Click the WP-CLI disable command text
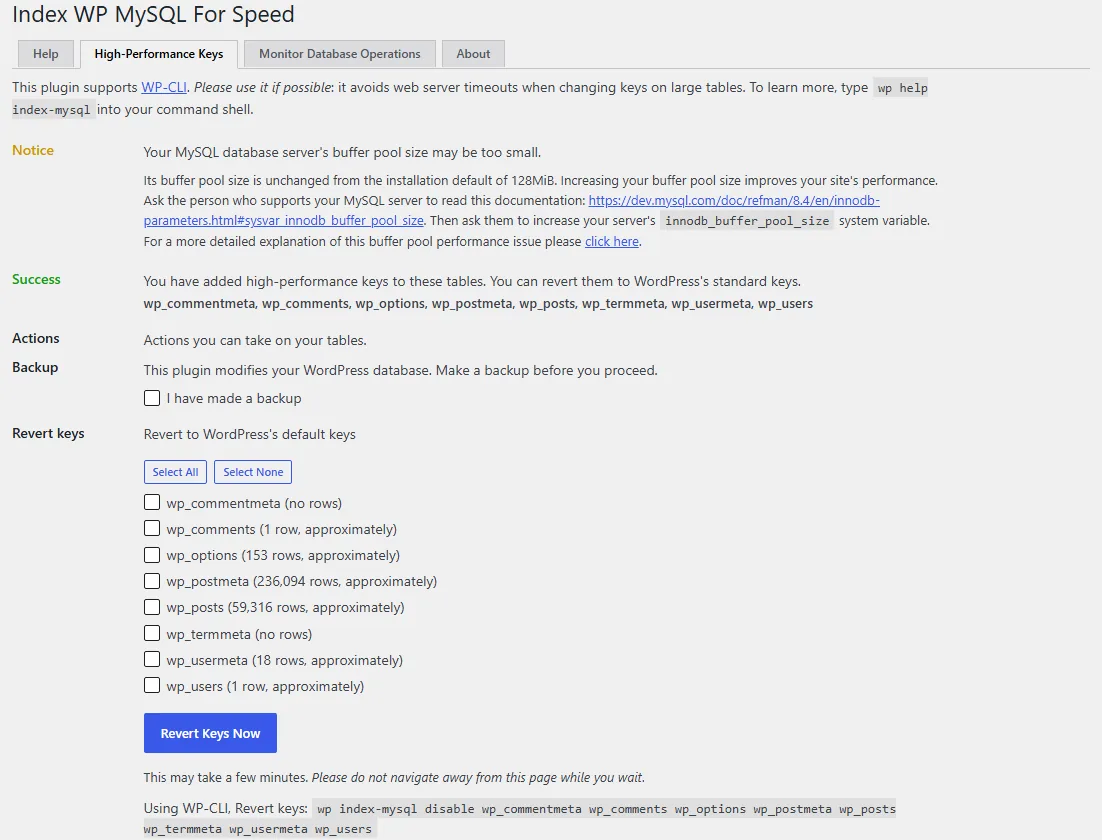 pyautogui.click(x=520, y=819)
